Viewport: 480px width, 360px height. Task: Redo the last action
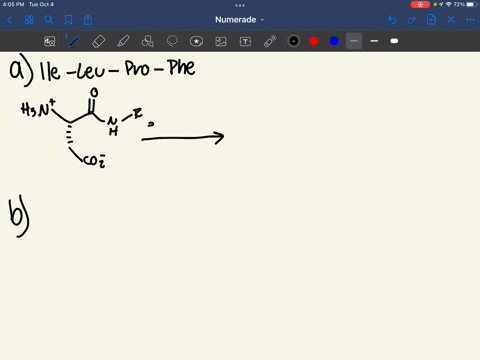point(412,20)
